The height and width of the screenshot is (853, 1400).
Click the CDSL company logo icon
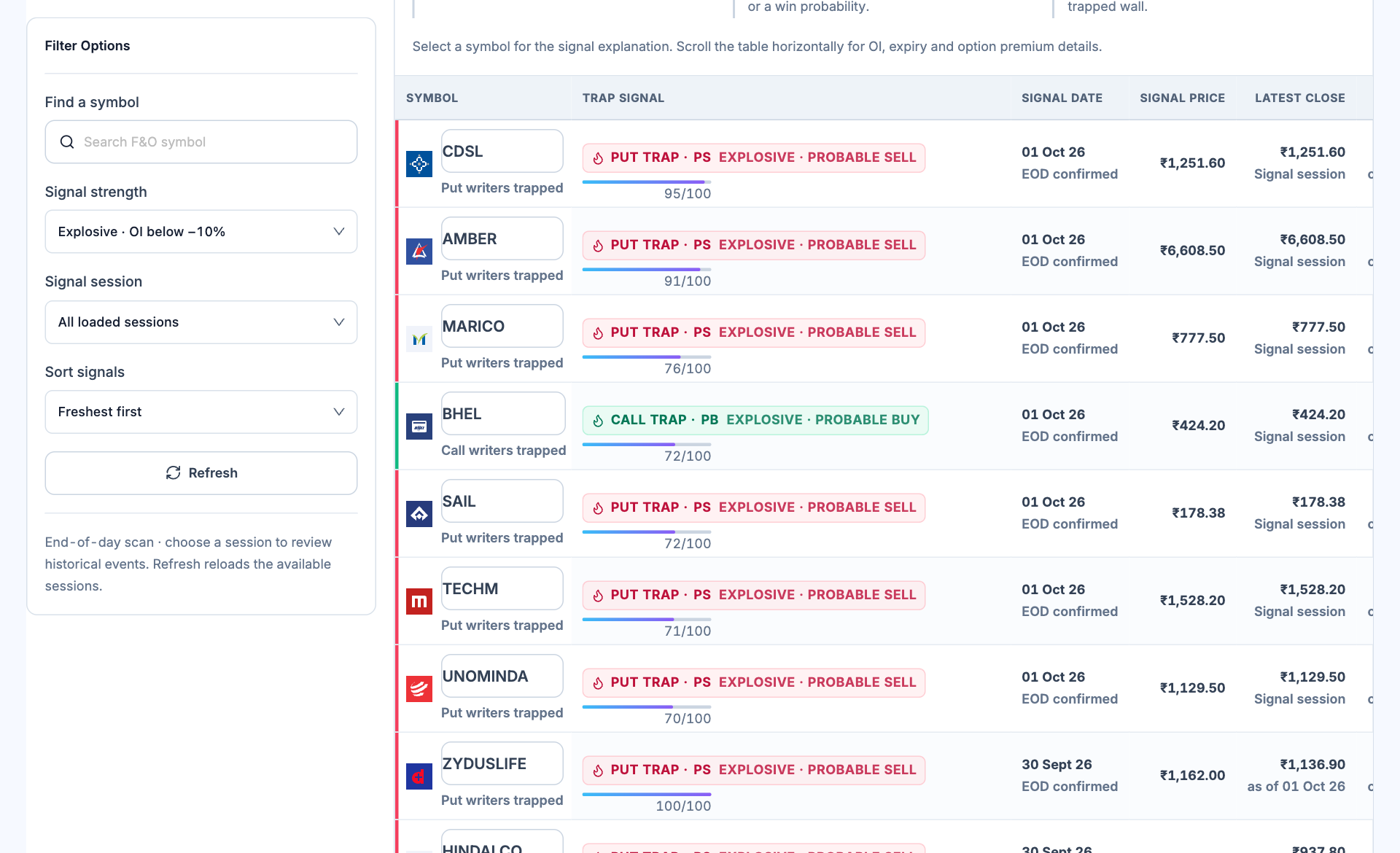(x=419, y=164)
